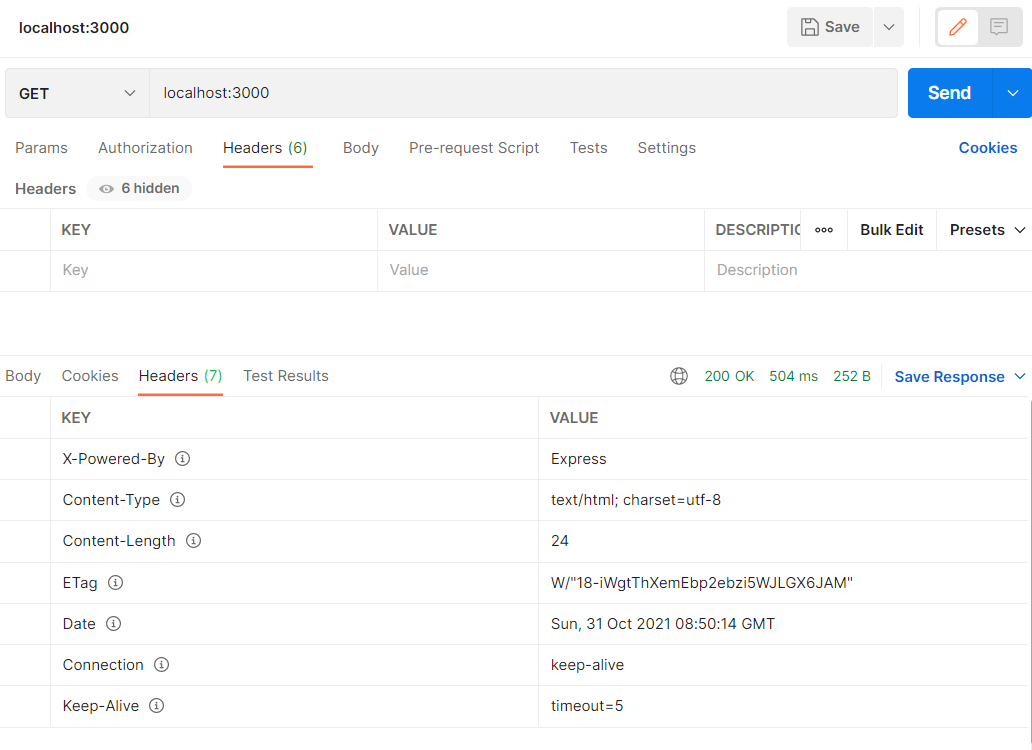Click the localhost:3000 request title
Image resolution: width=1032 pixels, height=750 pixels.
tap(74, 28)
